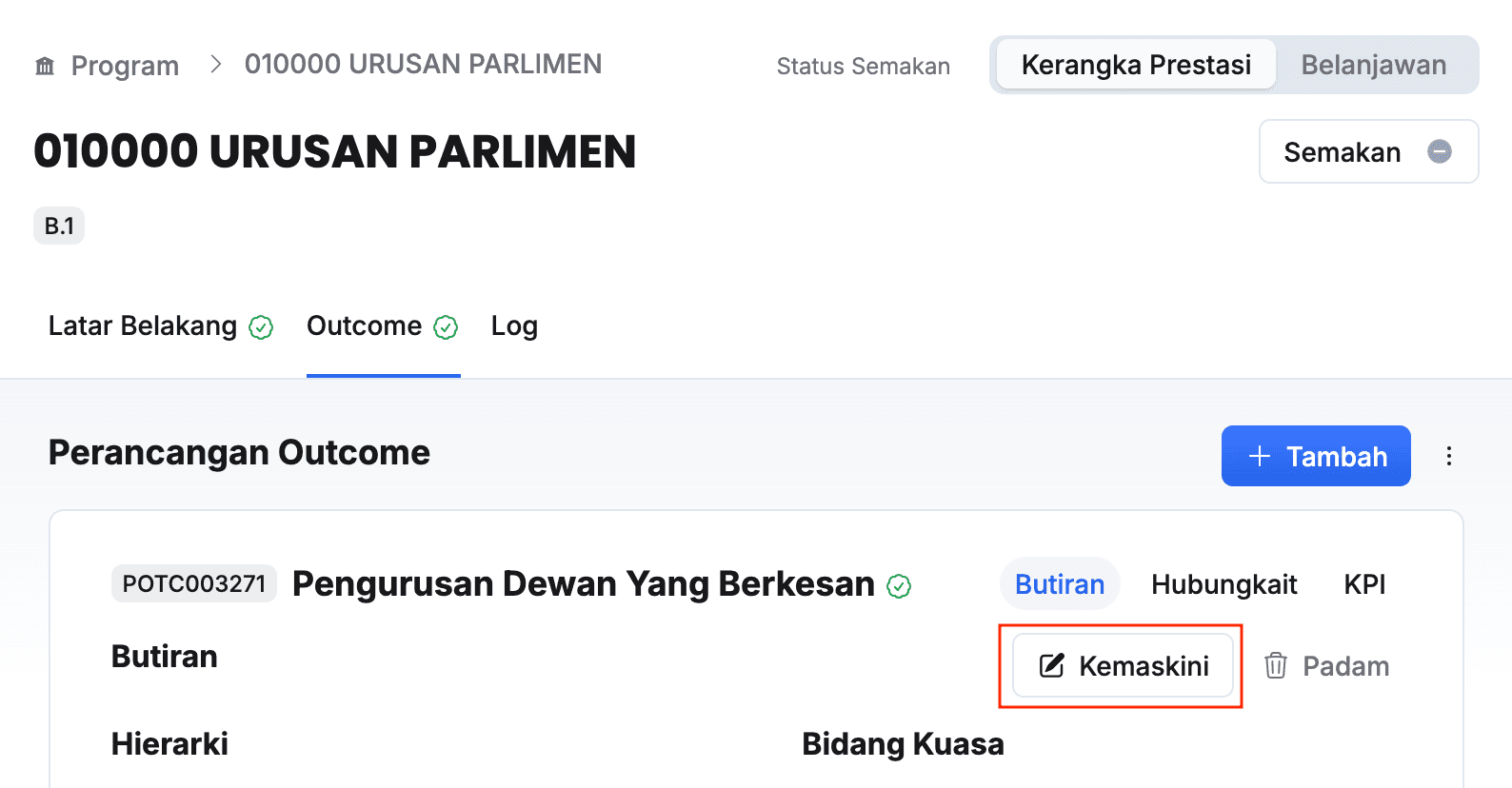Click the Program building icon in breadcrumb

tap(45, 66)
